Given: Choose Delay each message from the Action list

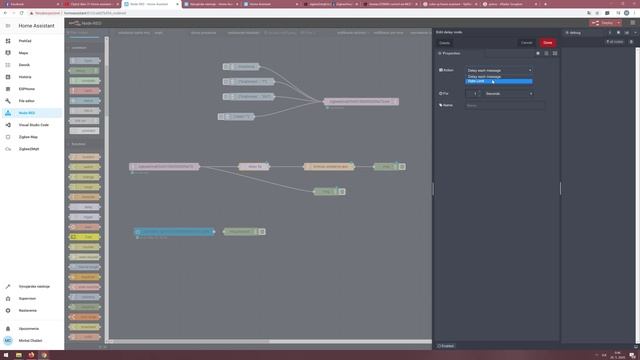Looking at the screenshot, I should [499, 77].
